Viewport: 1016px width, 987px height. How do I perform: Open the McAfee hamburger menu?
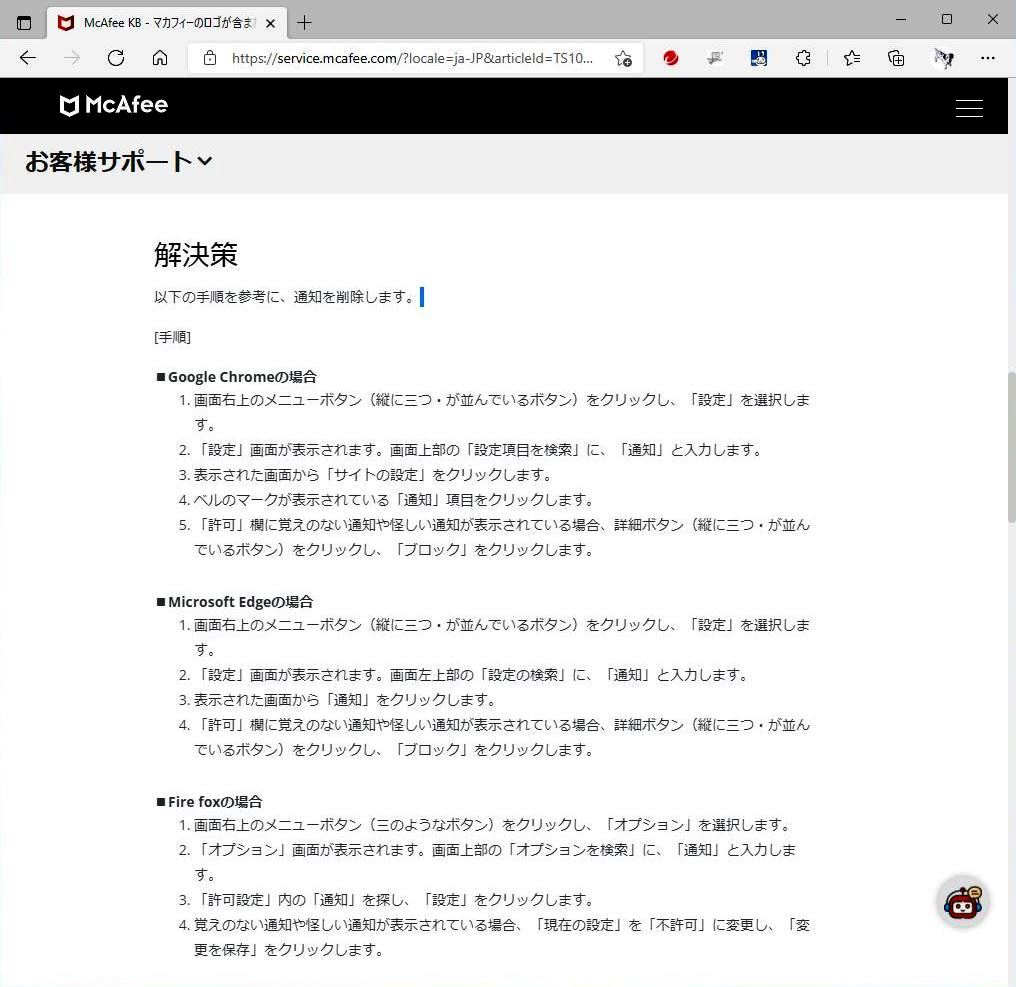click(969, 108)
